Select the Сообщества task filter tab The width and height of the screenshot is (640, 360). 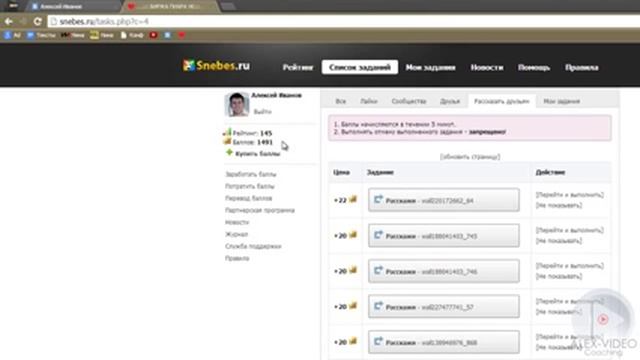coord(409,101)
